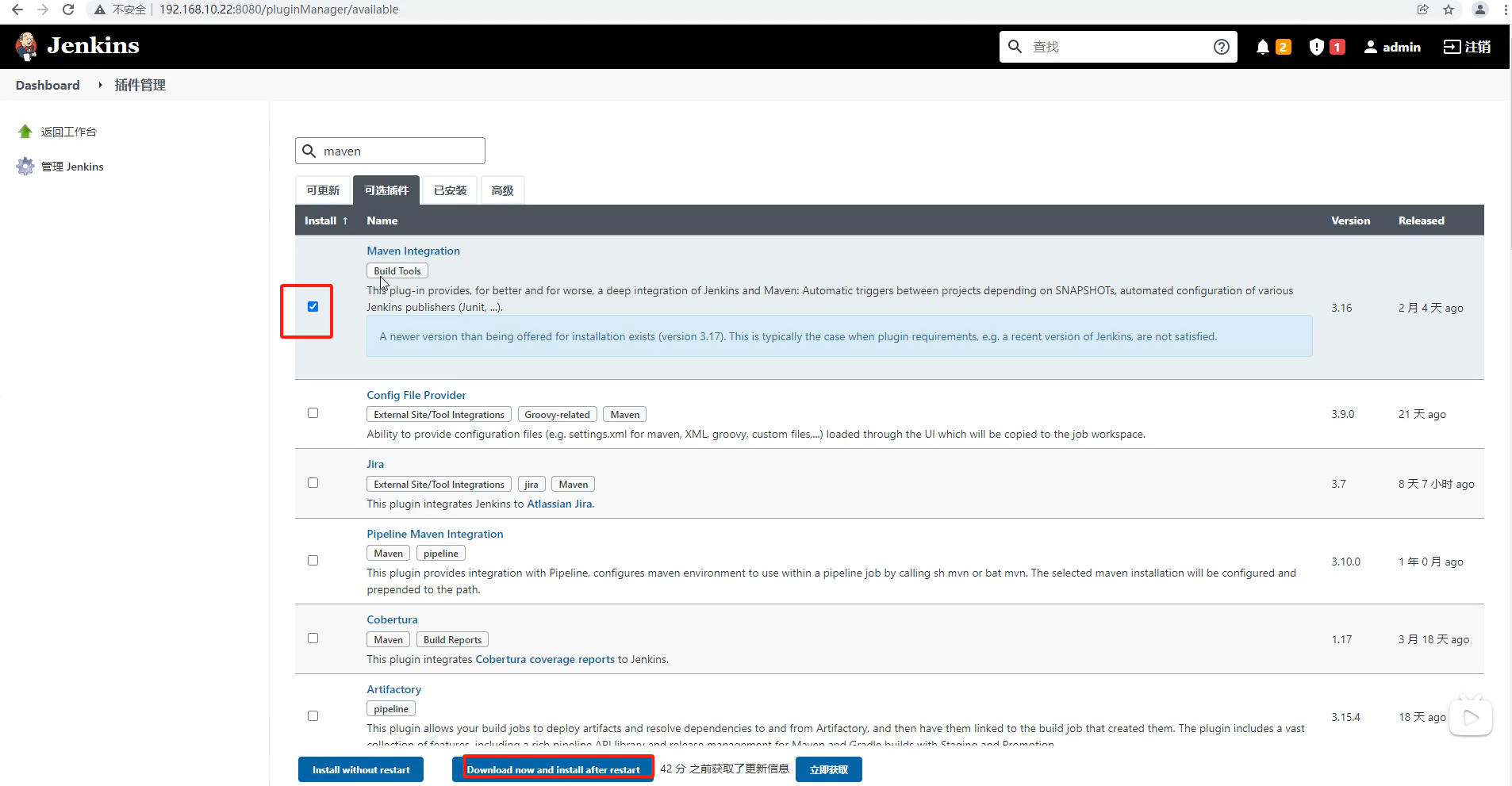Open the Maven Integration plugin link

click(x=413, y=251)
